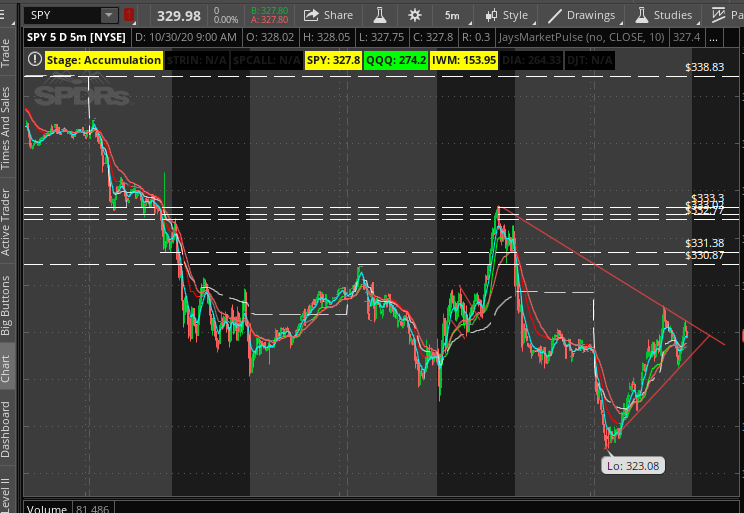Click the Volume subgraph label
The width and height of the screenshot is (744, 513).
[46, 508]
